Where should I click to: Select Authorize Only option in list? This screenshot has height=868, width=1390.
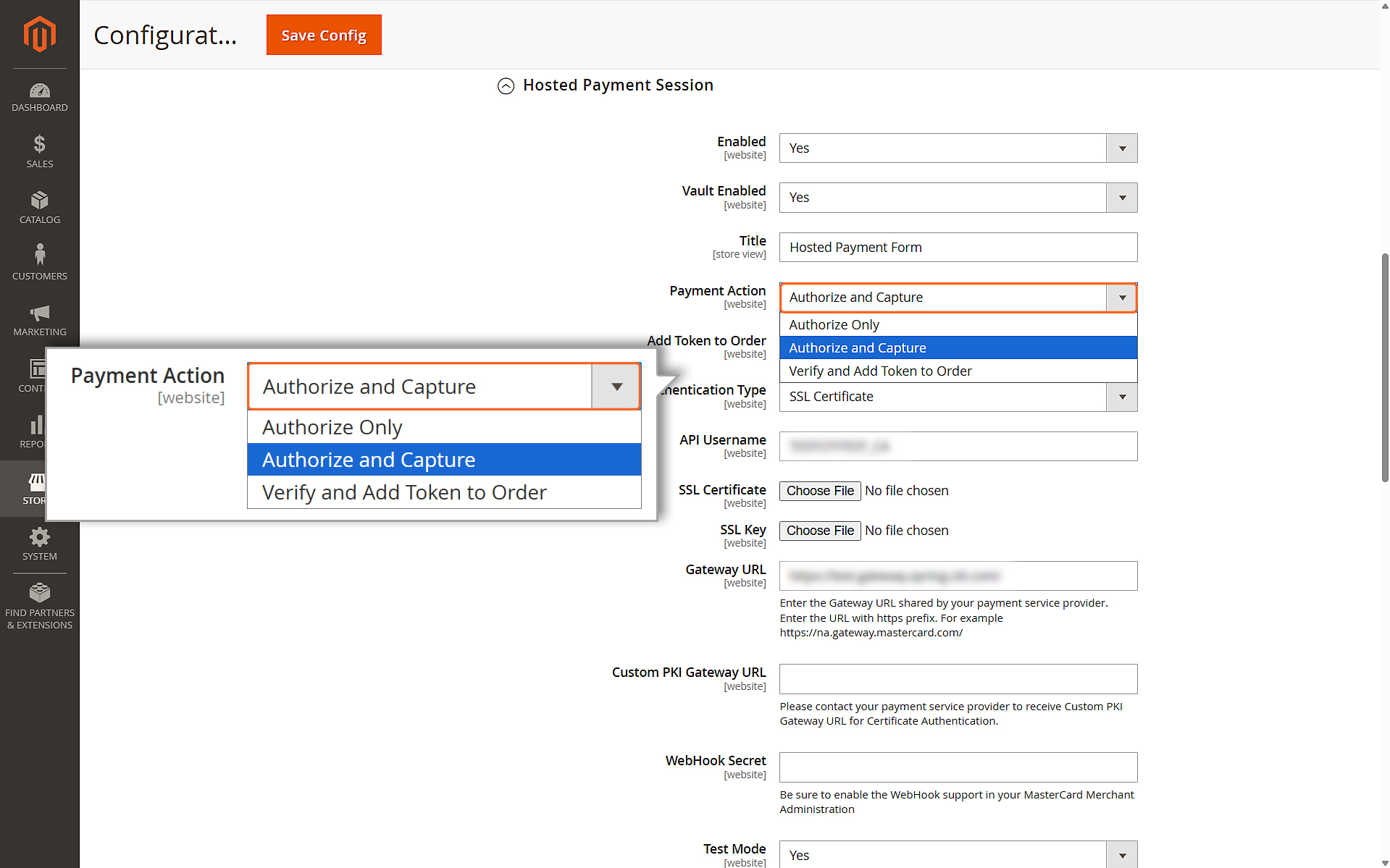pos(958,325)
